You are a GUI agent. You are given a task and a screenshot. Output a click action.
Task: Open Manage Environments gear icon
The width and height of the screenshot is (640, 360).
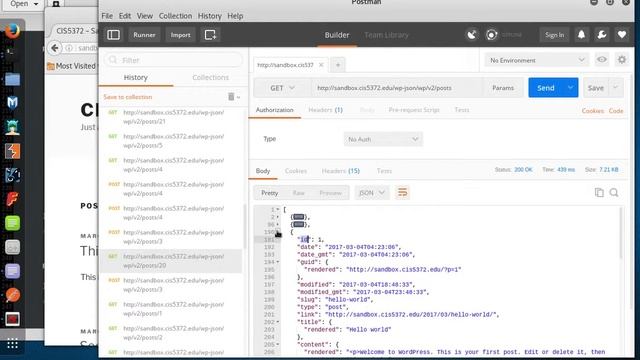coord(622,60)
